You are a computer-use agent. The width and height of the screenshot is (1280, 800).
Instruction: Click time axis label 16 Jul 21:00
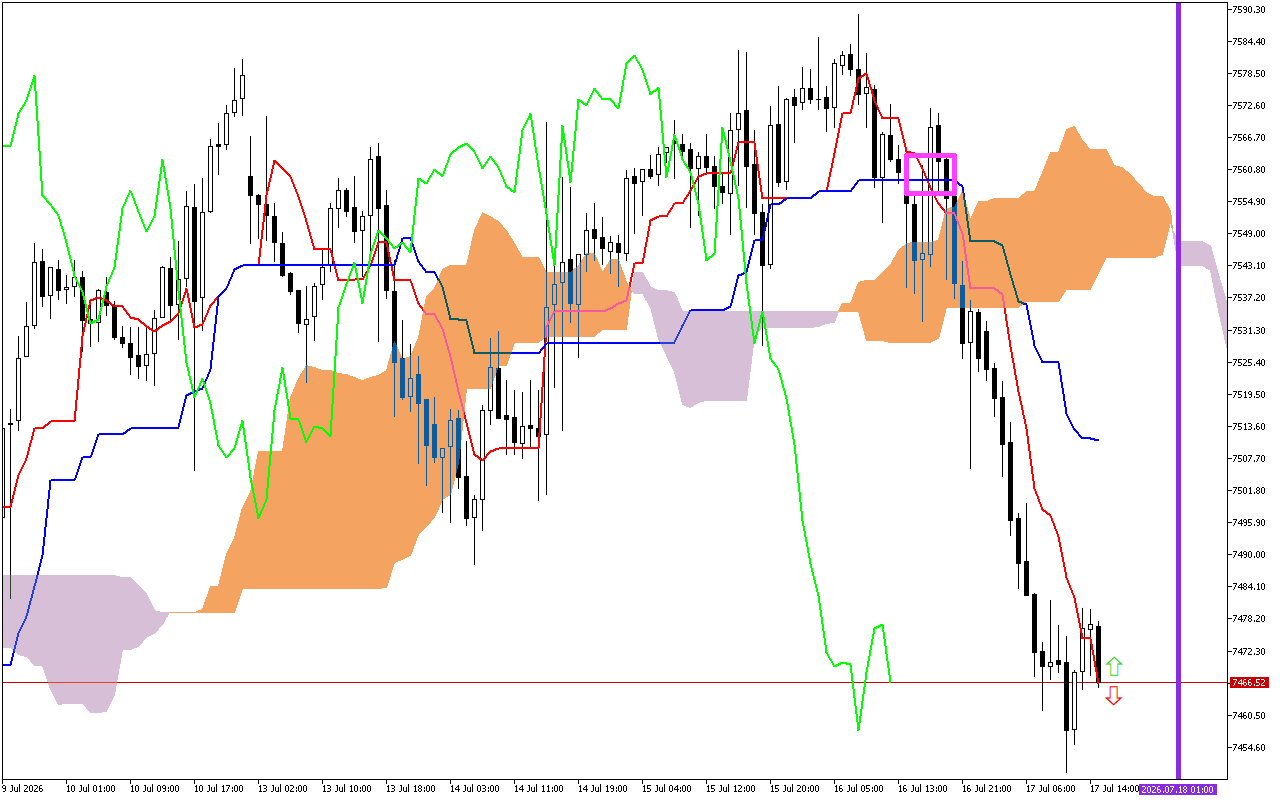[986, 789]
